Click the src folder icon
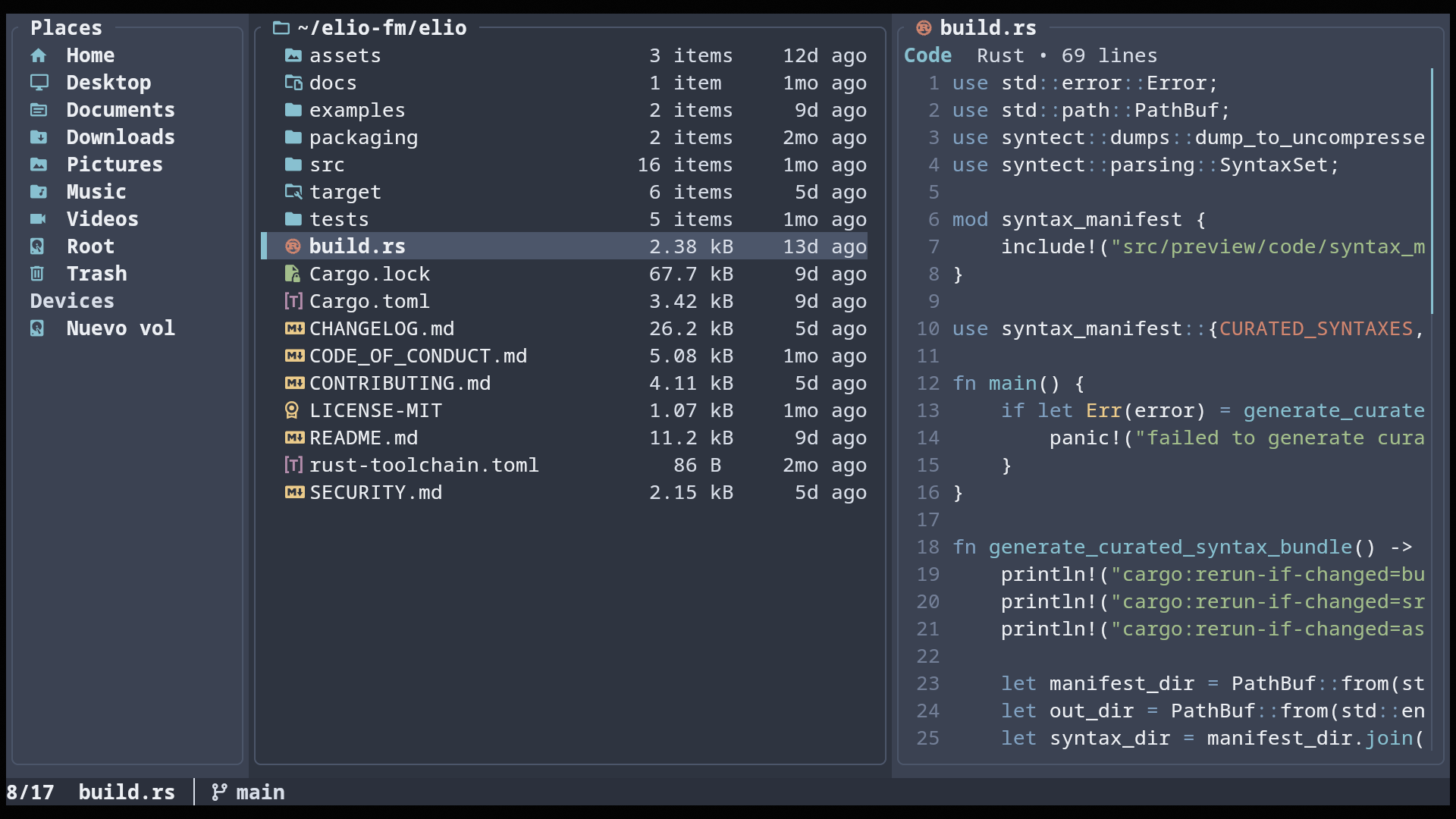The height and width of the screenshot is (819, 1456). coord(293,165)
